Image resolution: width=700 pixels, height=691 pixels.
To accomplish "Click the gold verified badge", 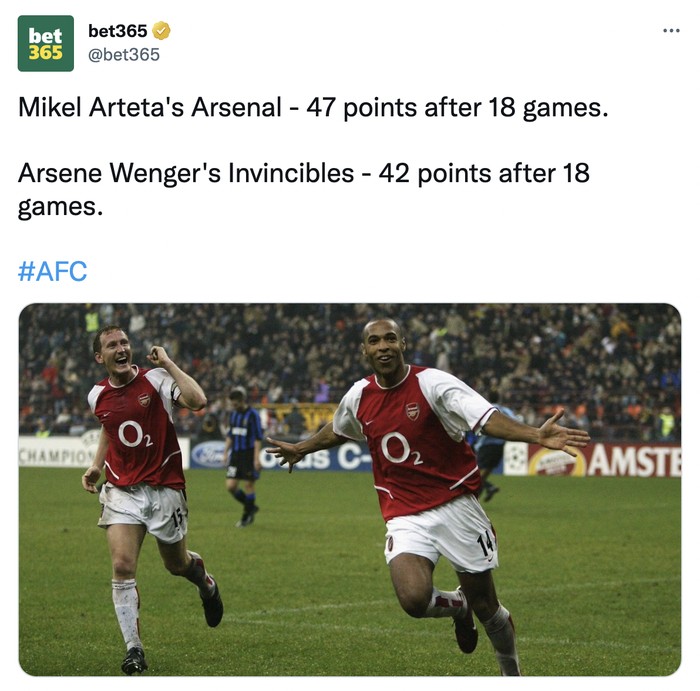I will pos(161,31).
